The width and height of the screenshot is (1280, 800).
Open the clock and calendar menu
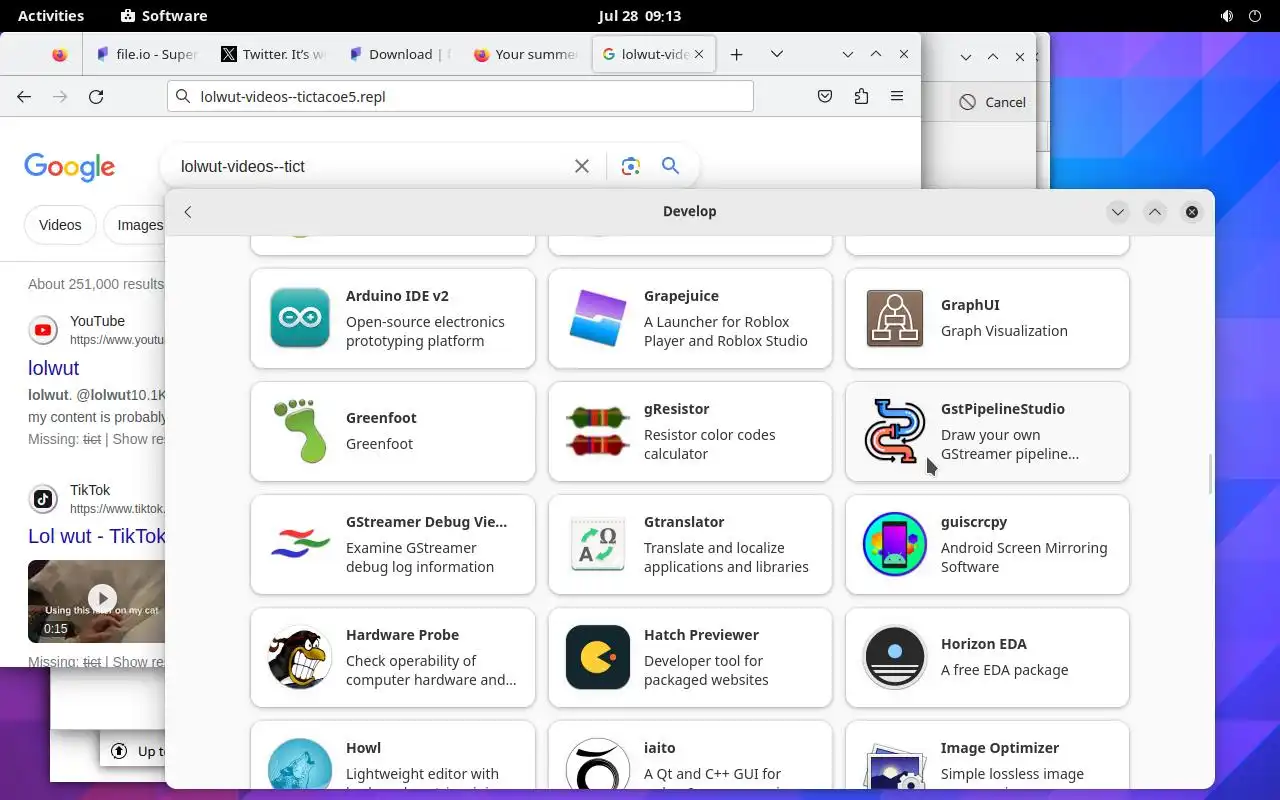[x=640, y=16]
